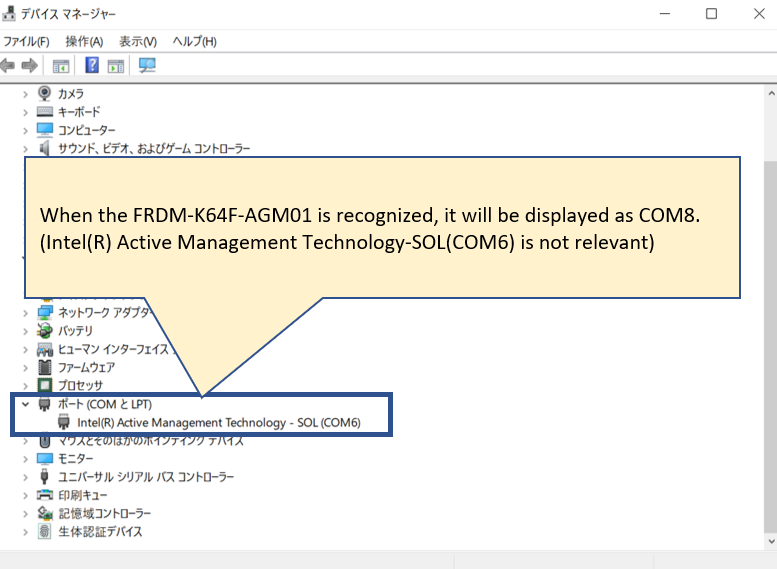The width and height of the screenshot is (777, 569).
Task: Expand the サウンド、ビデオ category
Action: (25, 148)
